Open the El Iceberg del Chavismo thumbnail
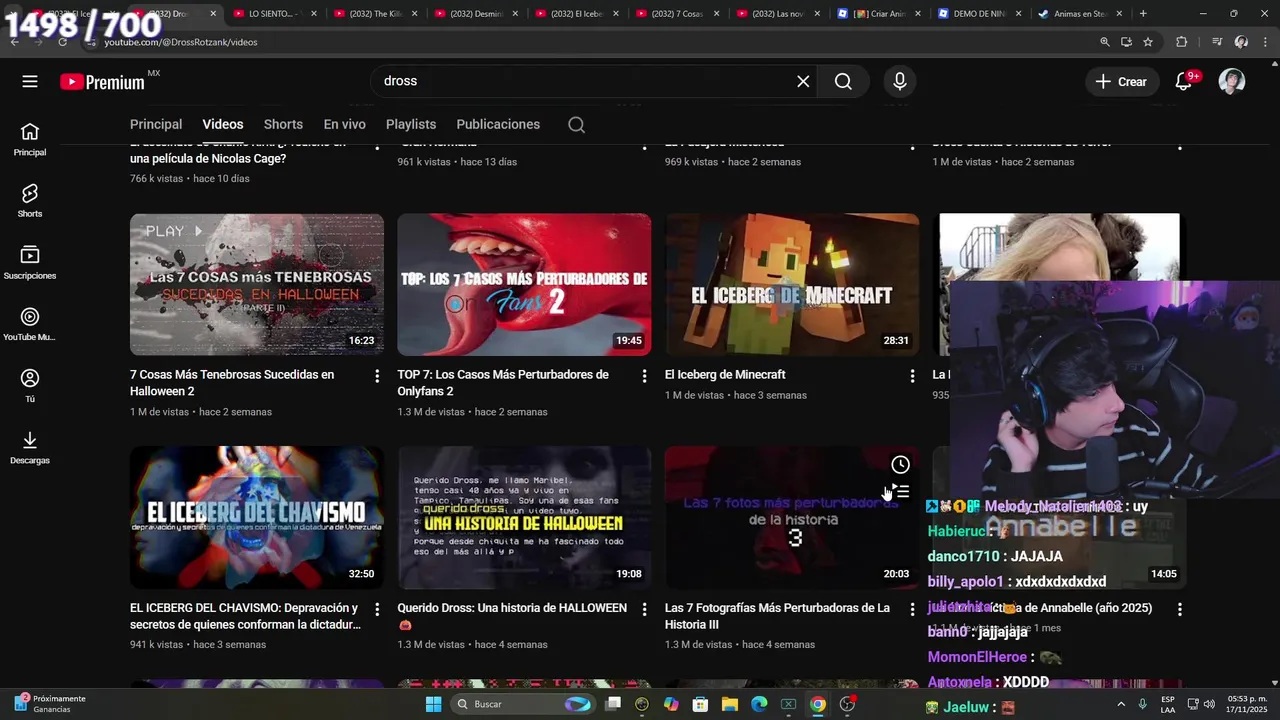This screenshot has width=1280, height=720. 257,517
